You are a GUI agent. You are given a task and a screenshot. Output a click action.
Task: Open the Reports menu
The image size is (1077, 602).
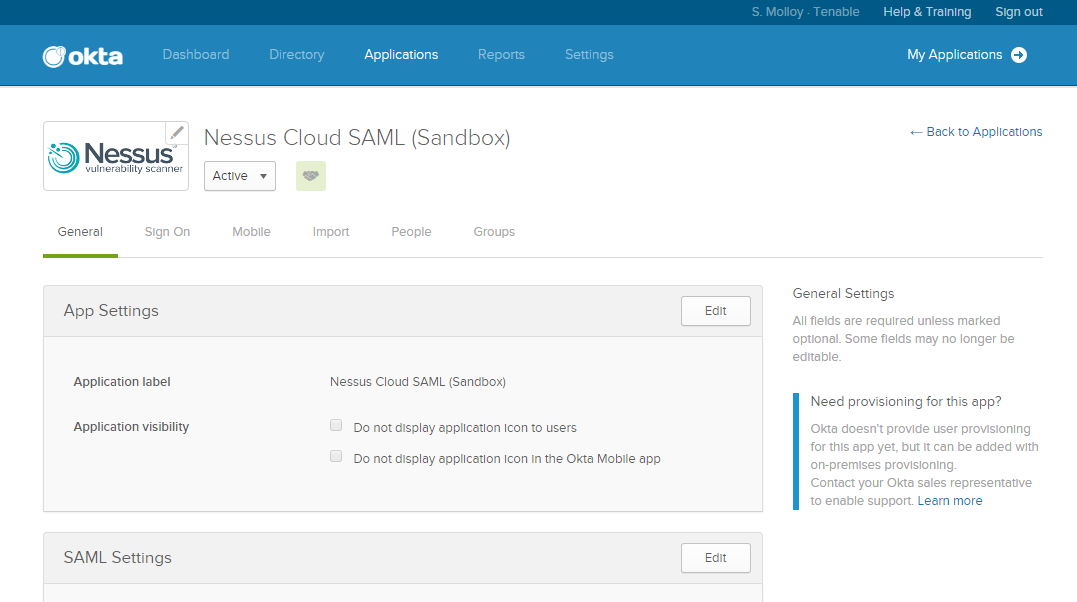coord(501,54)
